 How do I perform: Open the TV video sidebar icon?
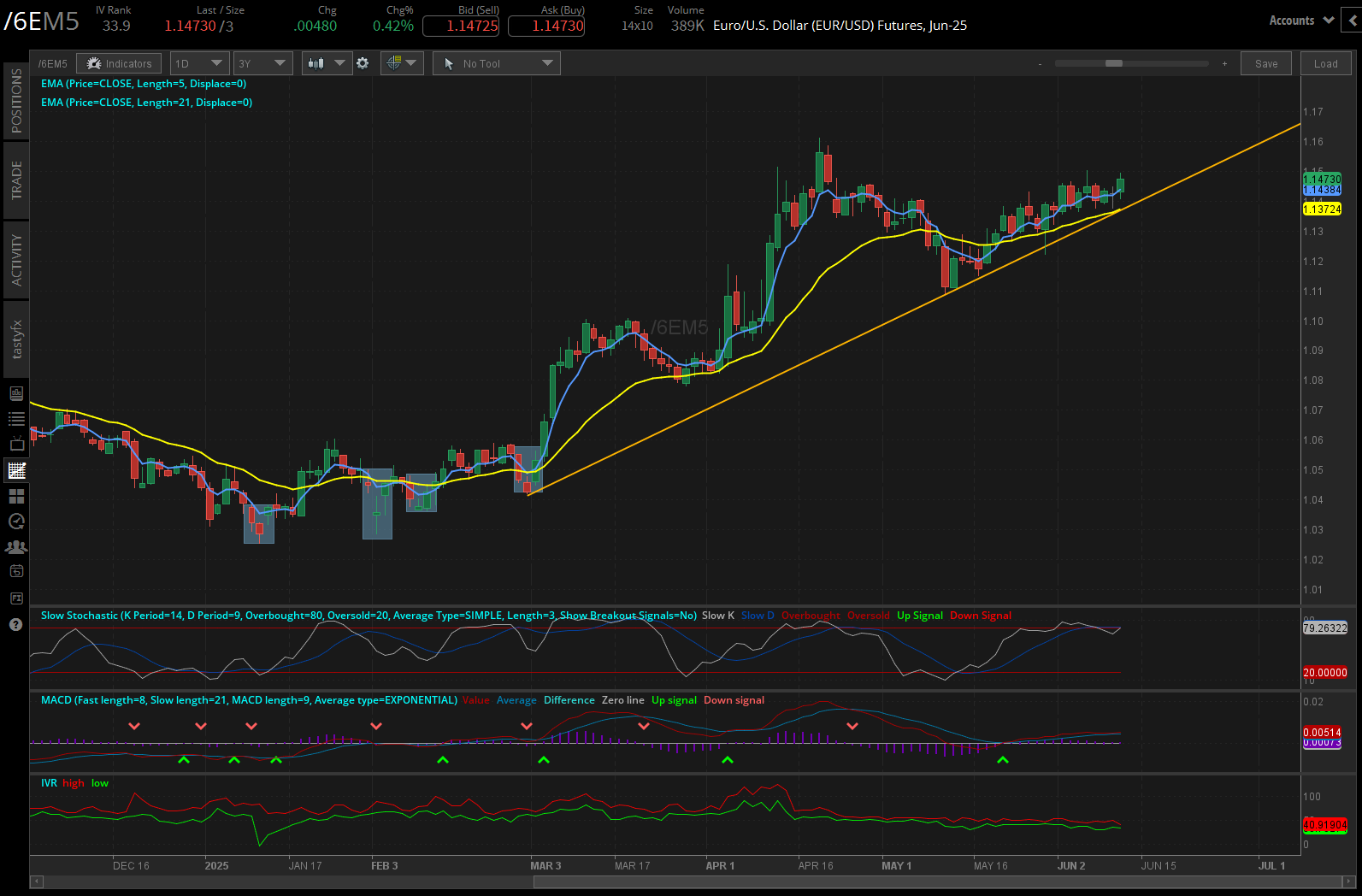[x=16, y=444]
